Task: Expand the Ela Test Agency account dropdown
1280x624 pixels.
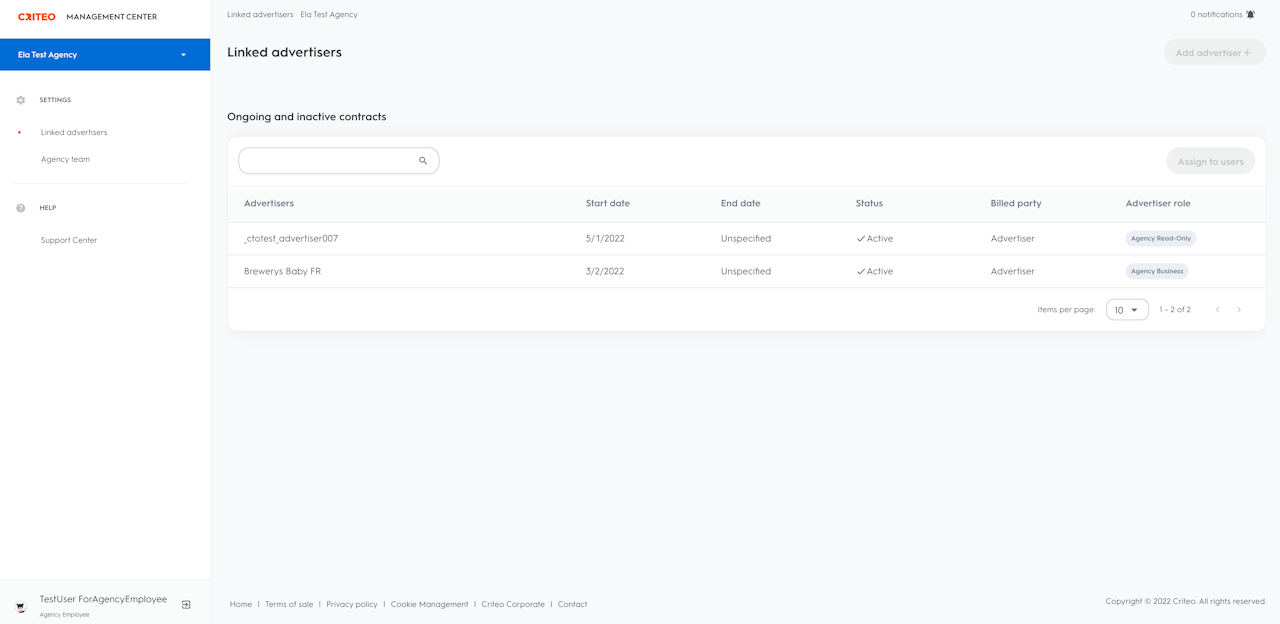Action: (x=183, y=55)
